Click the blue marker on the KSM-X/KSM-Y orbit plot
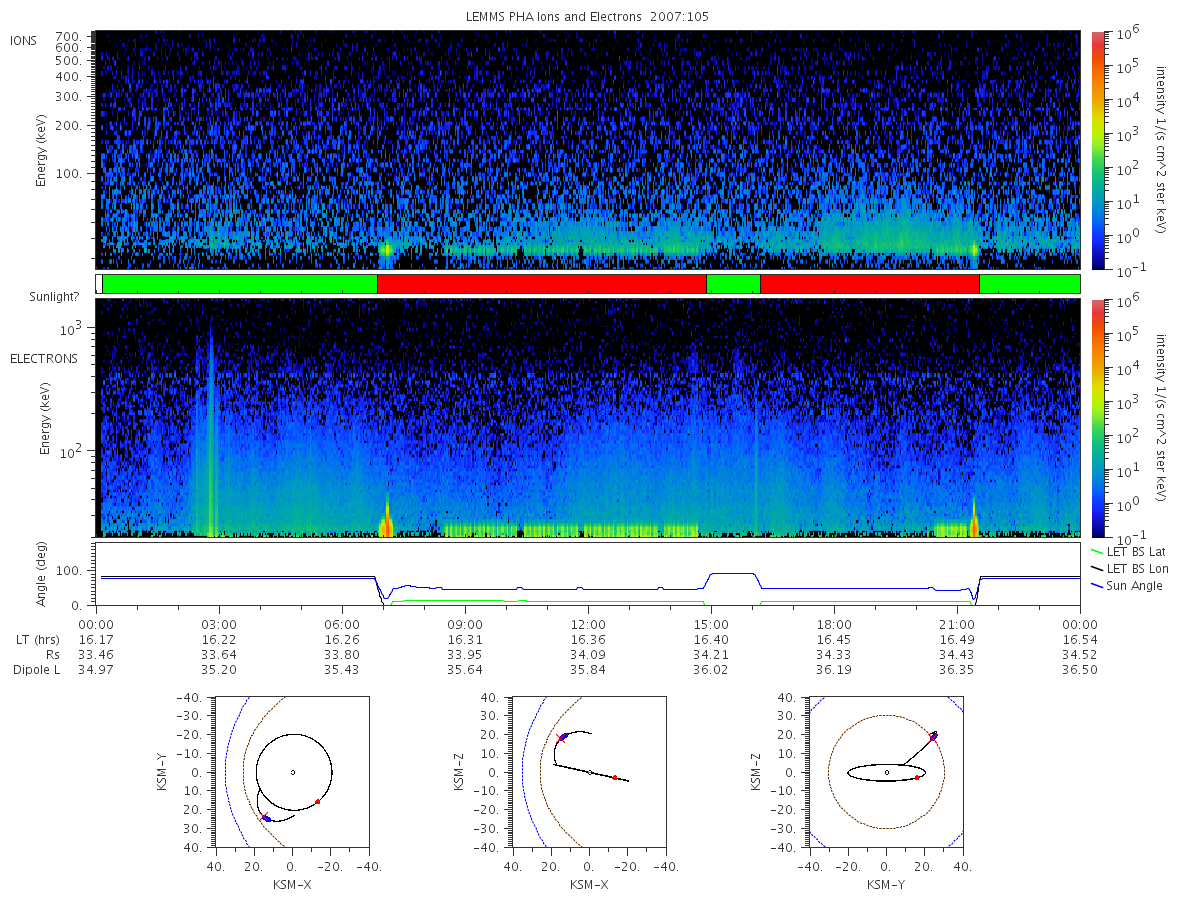This screenshot has width=1200, height=900. (267, 818)
